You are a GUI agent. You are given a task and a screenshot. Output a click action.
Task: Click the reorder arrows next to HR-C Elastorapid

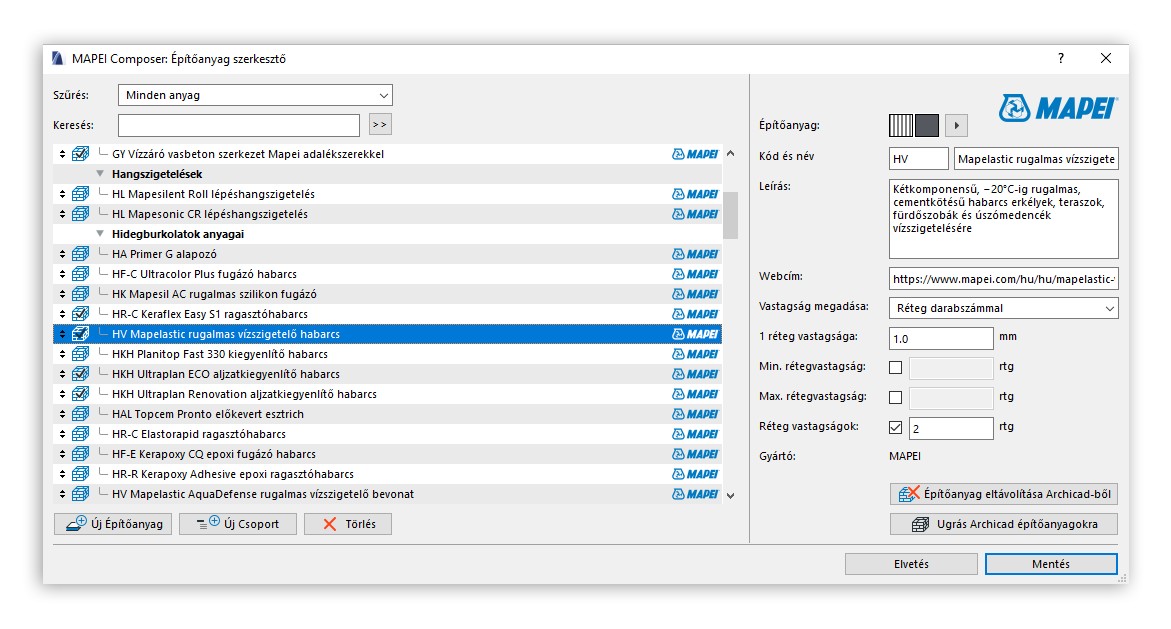(61, 434)
